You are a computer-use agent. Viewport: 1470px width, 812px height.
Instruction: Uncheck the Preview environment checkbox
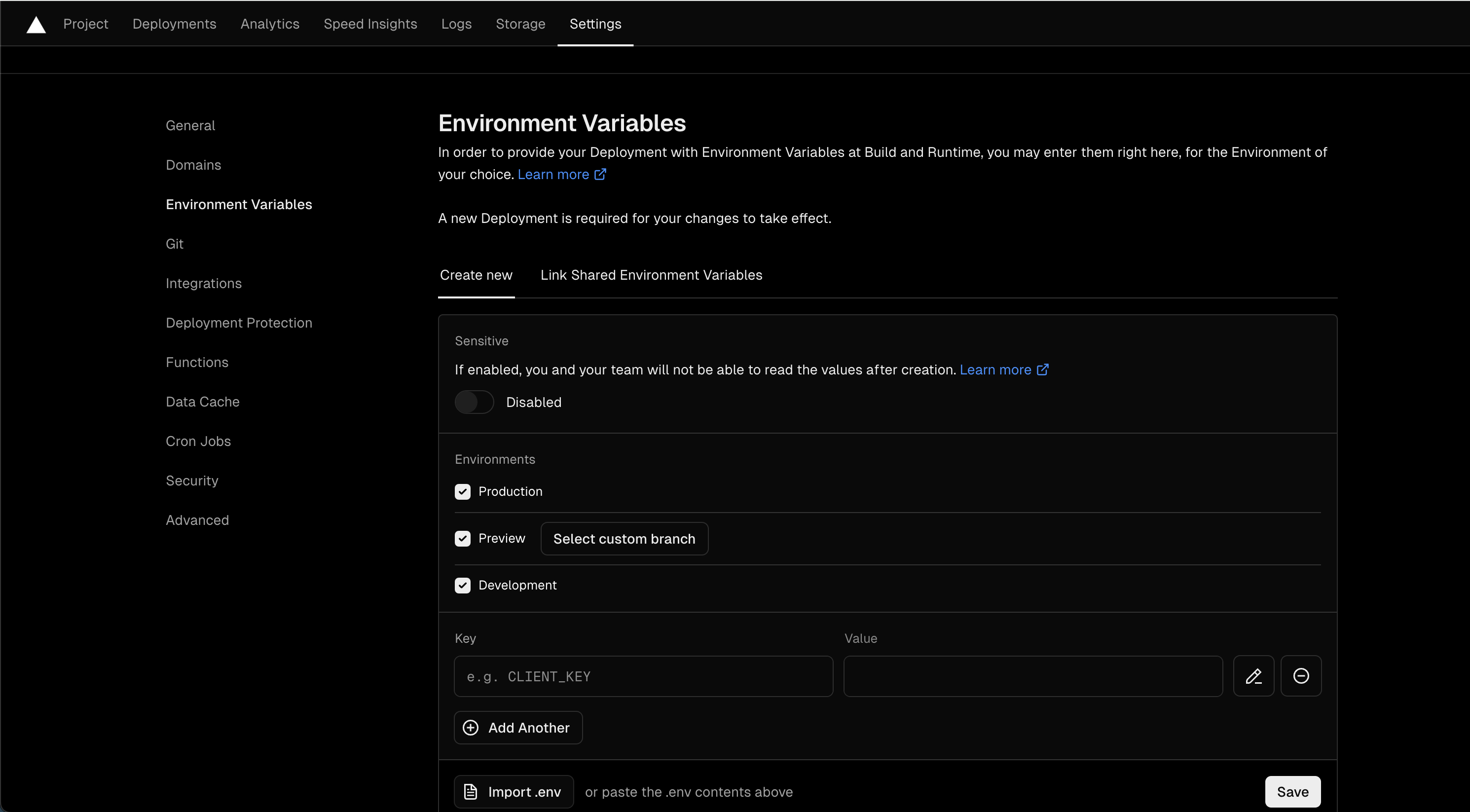[x=462, y=539]
